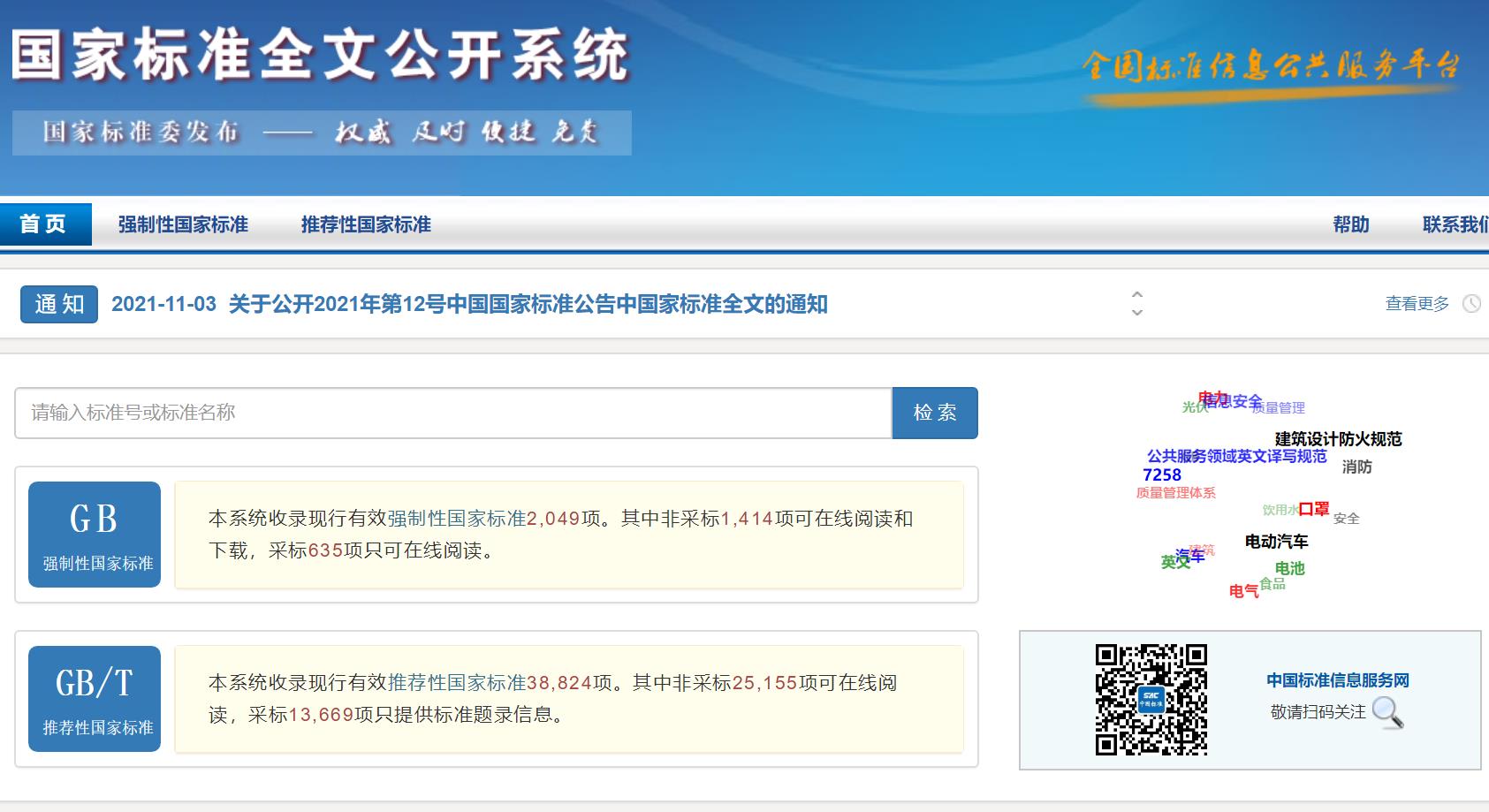Click the 25,155 readable count

[765, 683]
